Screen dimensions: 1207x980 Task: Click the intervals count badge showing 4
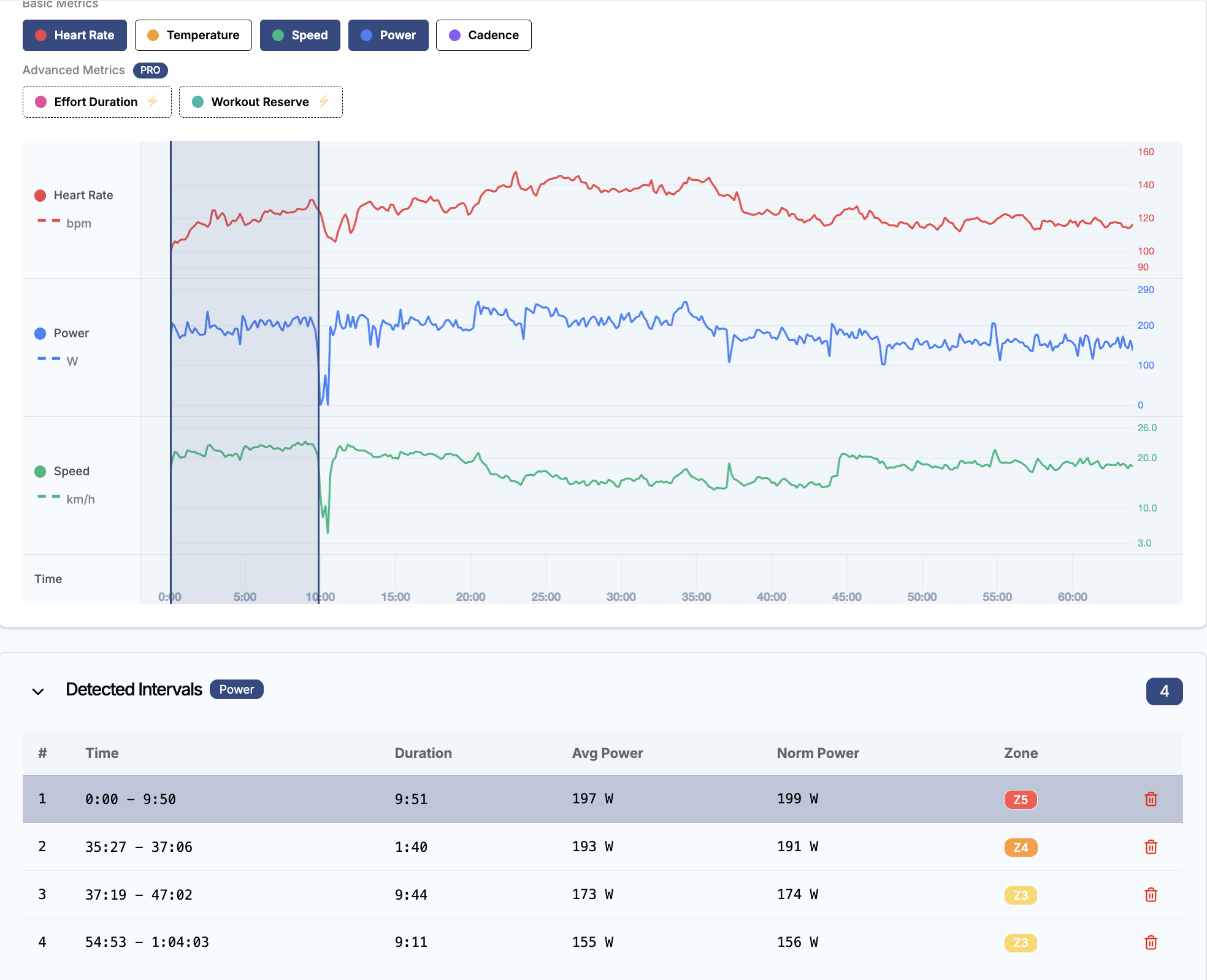1163,691
